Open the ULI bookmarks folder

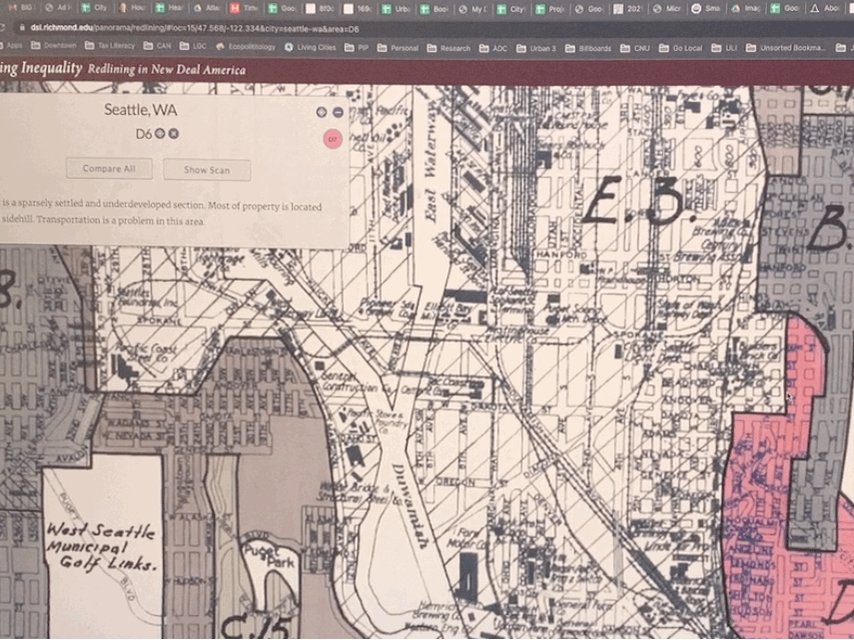pyautogui.click(x=724, y=49)
